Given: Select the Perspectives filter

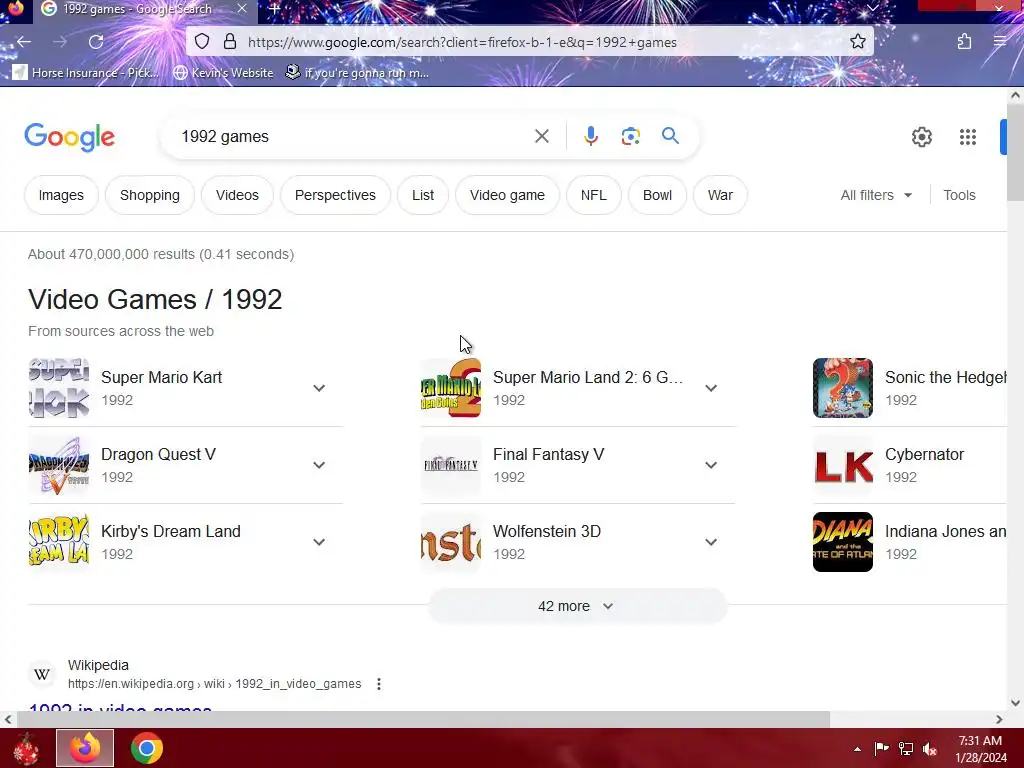Looking at the screenshot, I should tap(335, 195).
